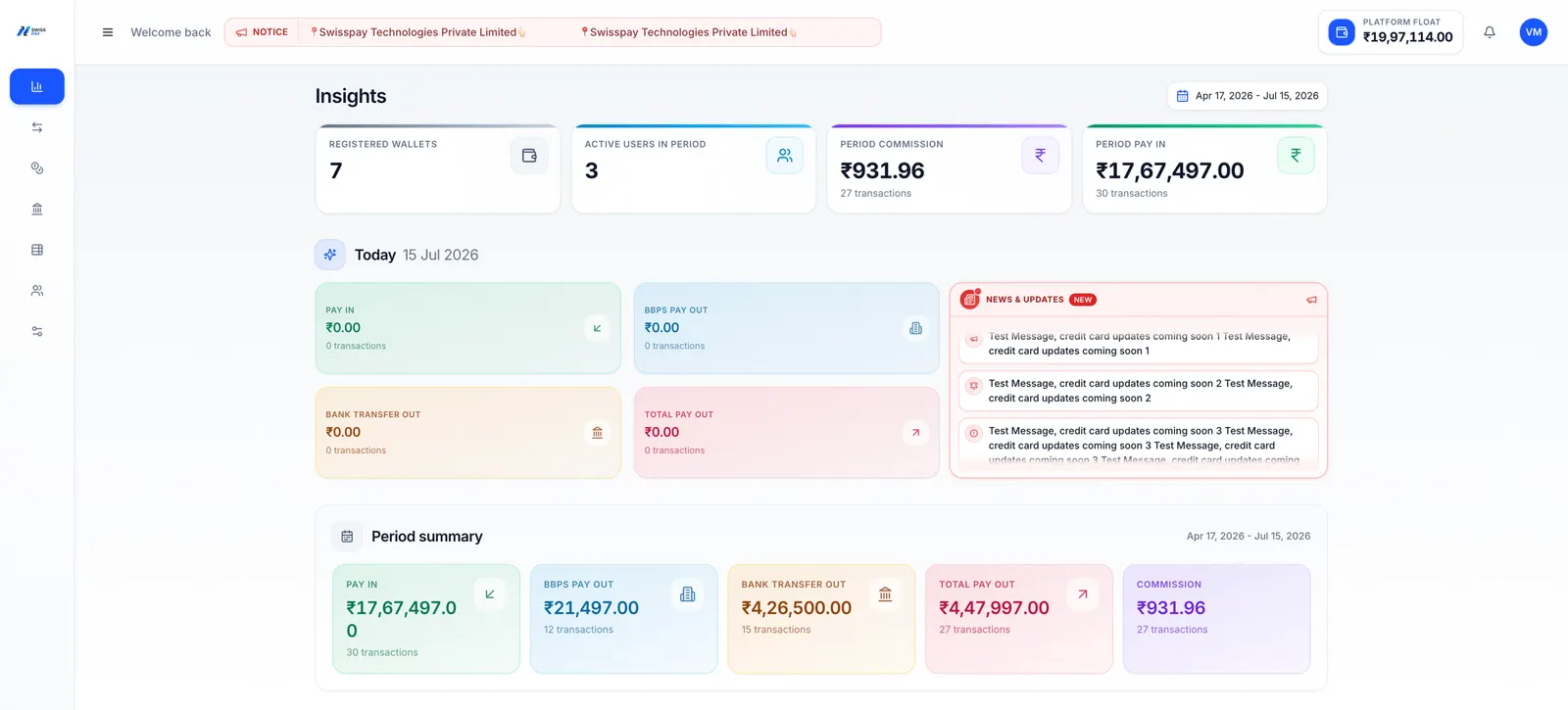Click the Insights page heading
The width and height of the screenshot is (1568, 710).
351,96
